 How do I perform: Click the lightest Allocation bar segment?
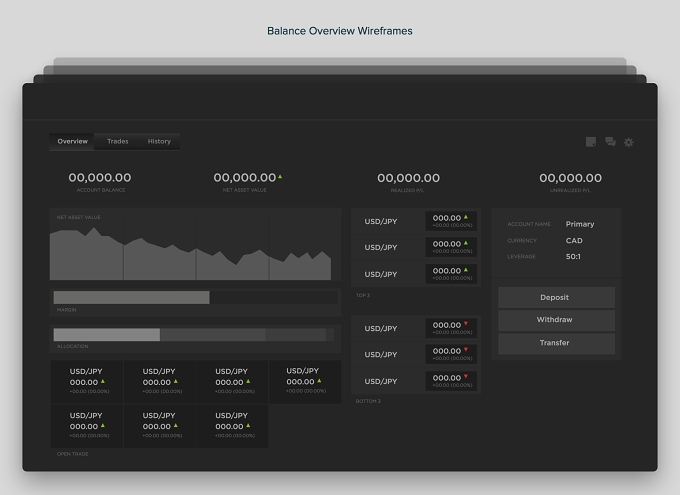point(107,334)
